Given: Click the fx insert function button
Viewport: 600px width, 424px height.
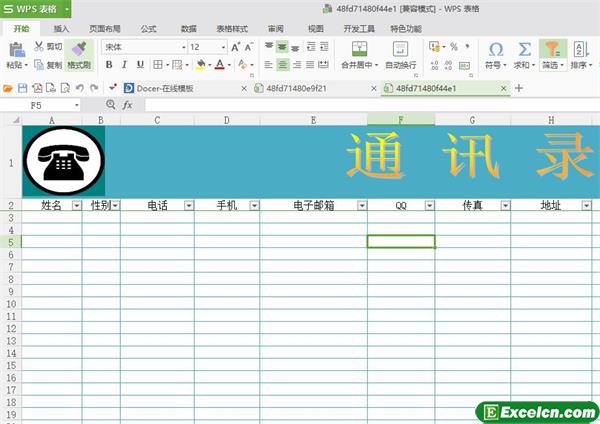Looking at the screenshot, I should point(127,105).
